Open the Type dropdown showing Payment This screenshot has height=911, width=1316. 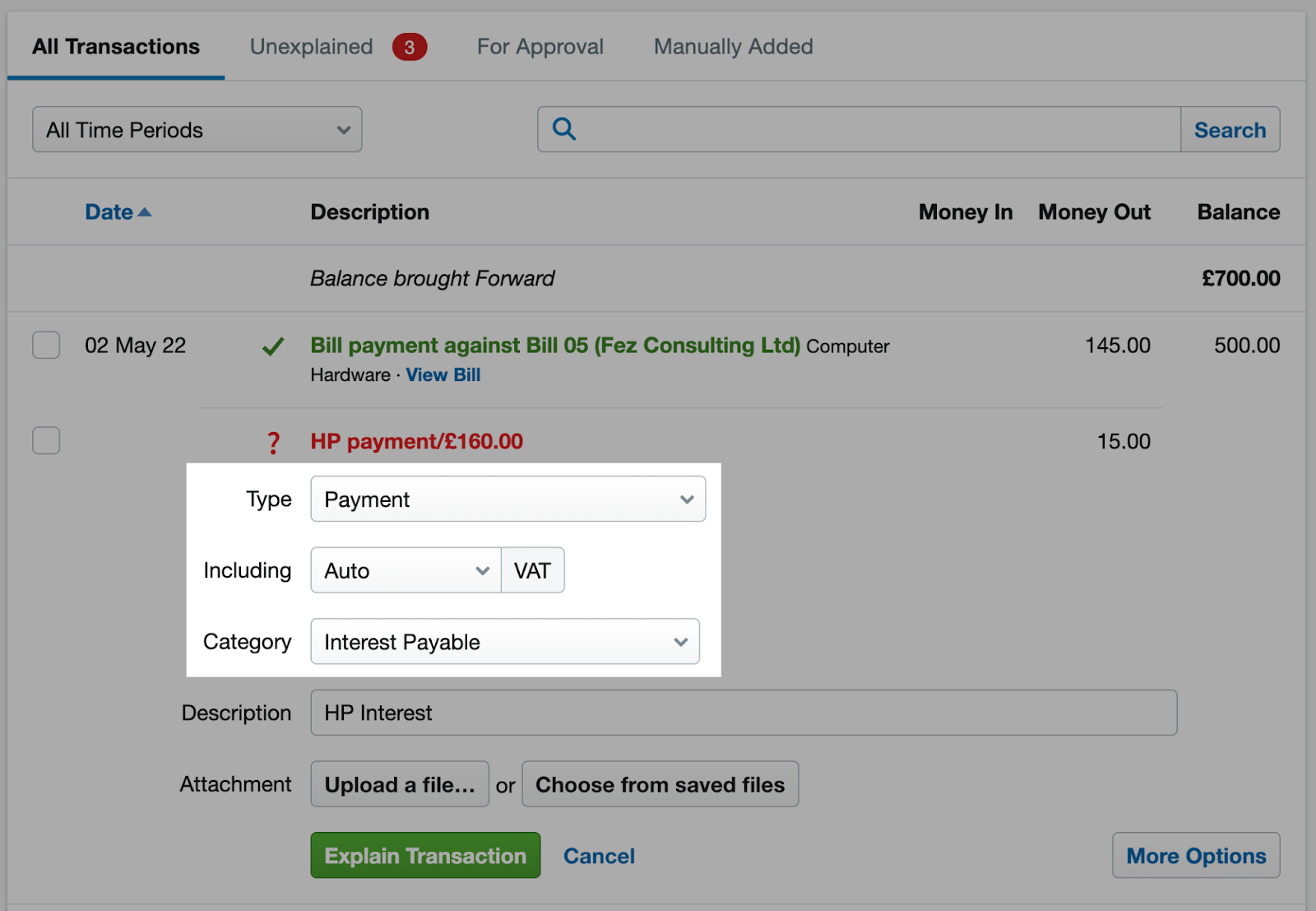(507, 499)
